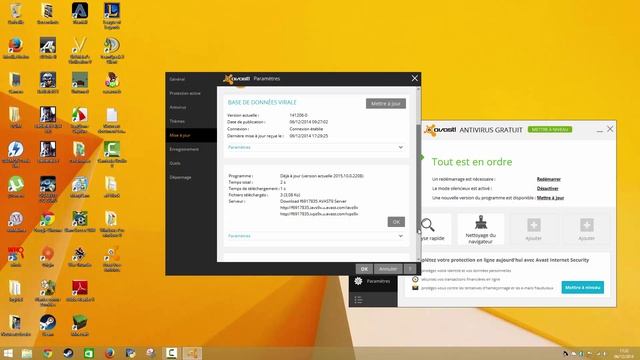Launch the Minecraft desktop shortcut
The width and height of the screenshot is (640, 360).
[x=80, y=325]
